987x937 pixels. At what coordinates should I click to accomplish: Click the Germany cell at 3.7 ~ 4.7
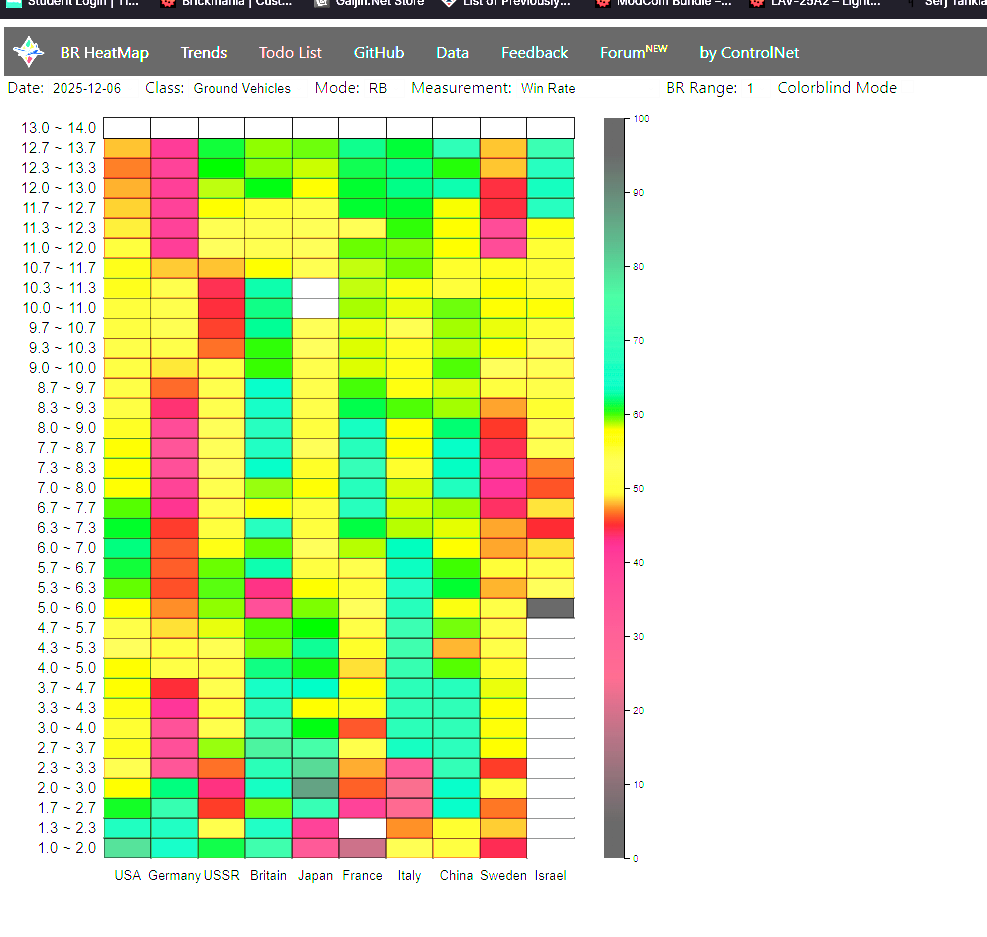[x=174, y=688]
